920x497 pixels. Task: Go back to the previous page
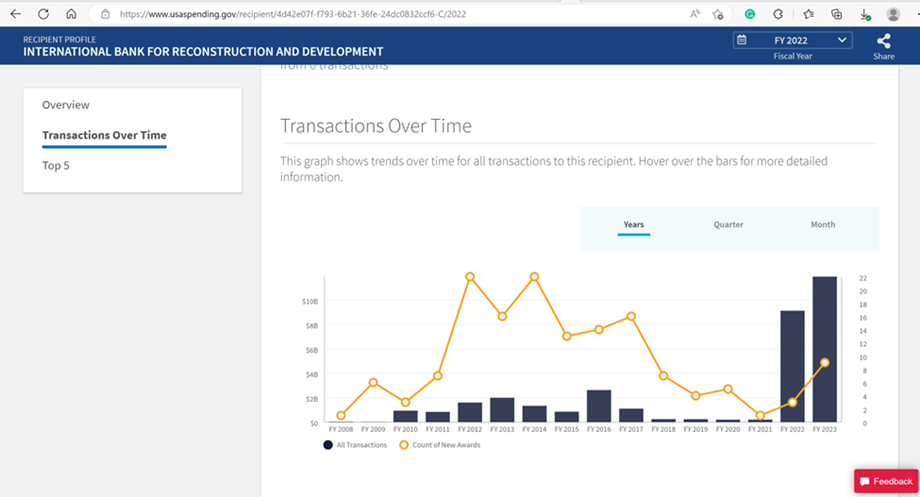click(15, 13)
